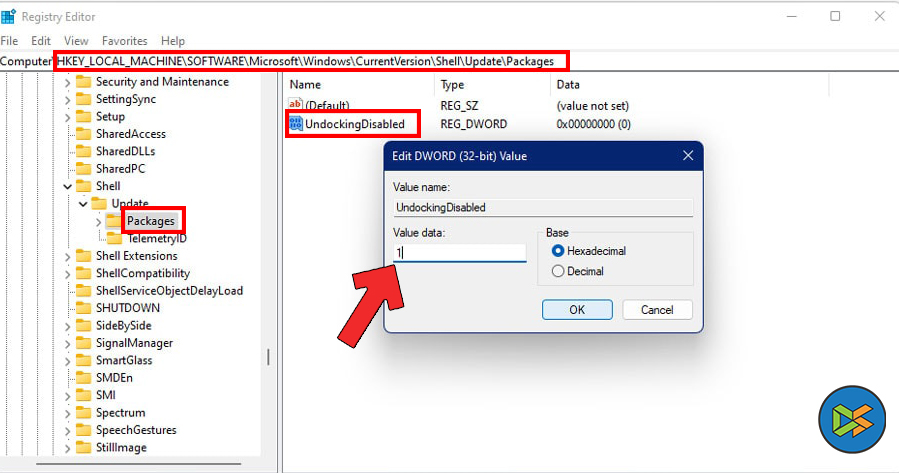This screenshot has height=473, width=899.
Task: Expand the Packages key
Action: pyautogui.click(x=98, y=221)
